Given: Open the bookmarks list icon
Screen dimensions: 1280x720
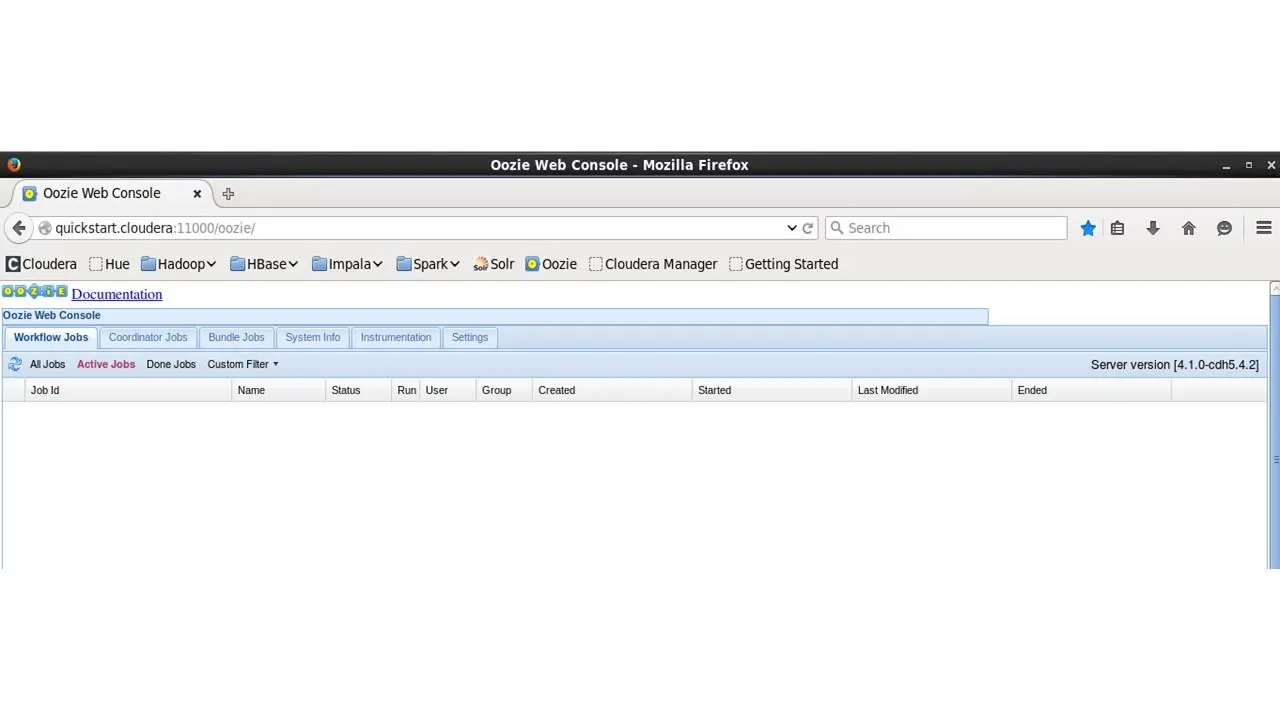Looking at the screenshot, I should pos(1117,228).
